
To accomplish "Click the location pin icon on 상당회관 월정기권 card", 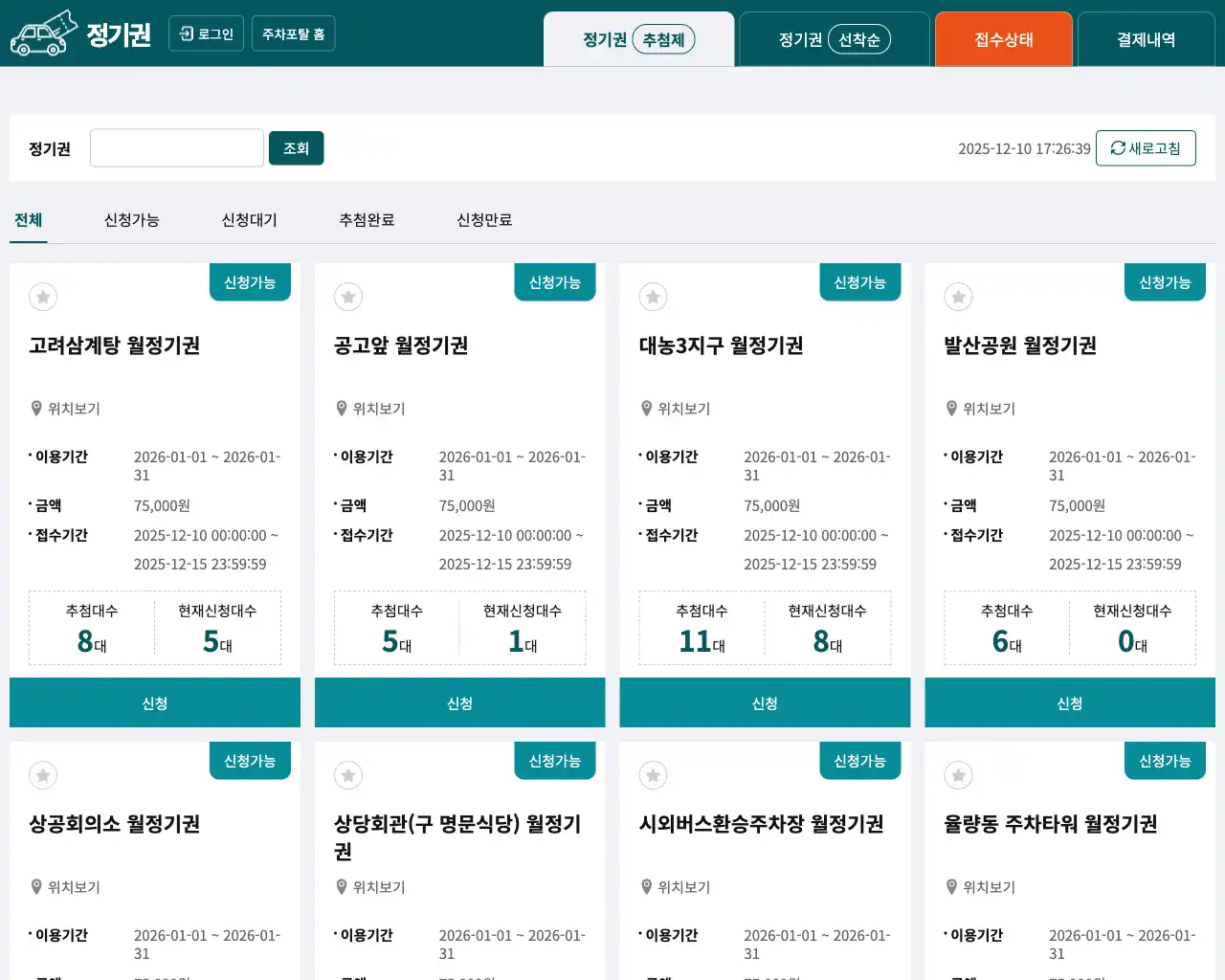I will click(x=342, y=886).
